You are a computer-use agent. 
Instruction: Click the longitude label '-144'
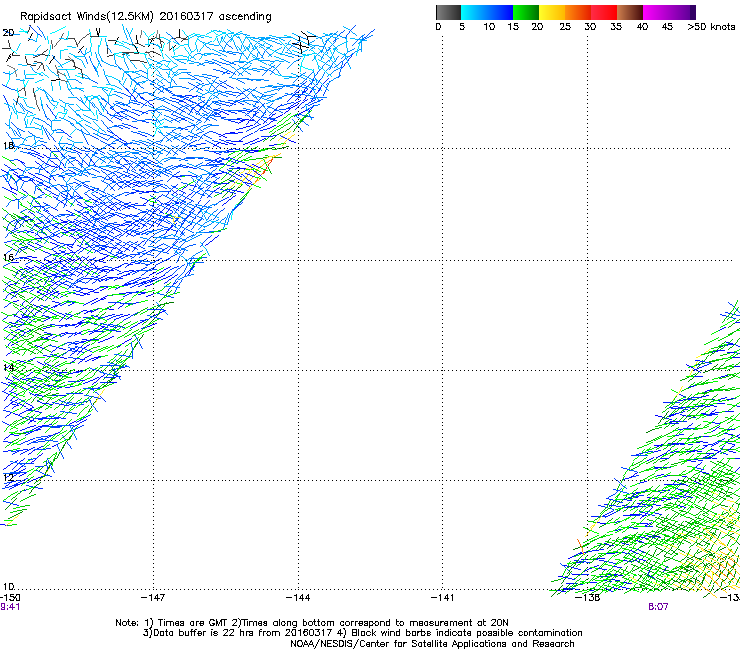point(298,598)
